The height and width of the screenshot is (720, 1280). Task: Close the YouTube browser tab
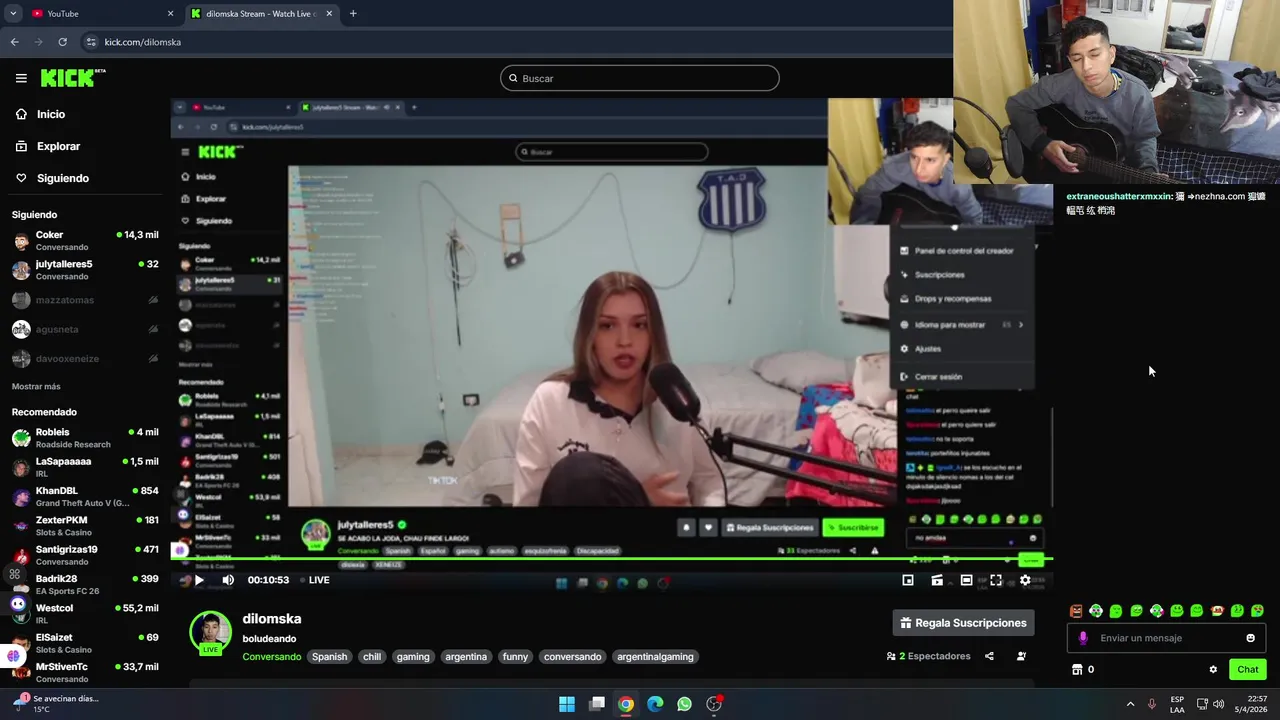pos(170,13)
